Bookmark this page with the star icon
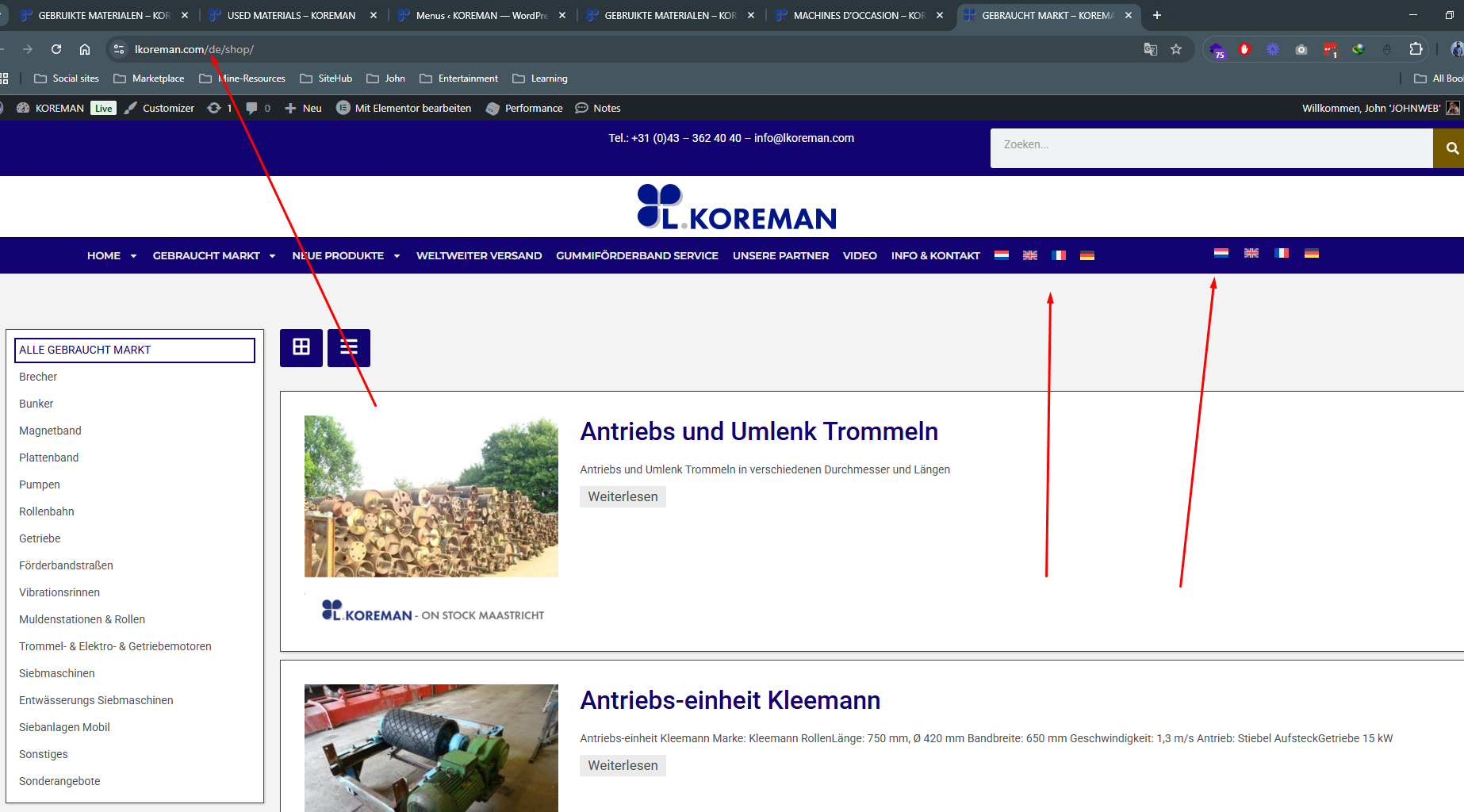Viewport: 1464px width, 812px height. pyautogui.click(x=1176, y=49)
